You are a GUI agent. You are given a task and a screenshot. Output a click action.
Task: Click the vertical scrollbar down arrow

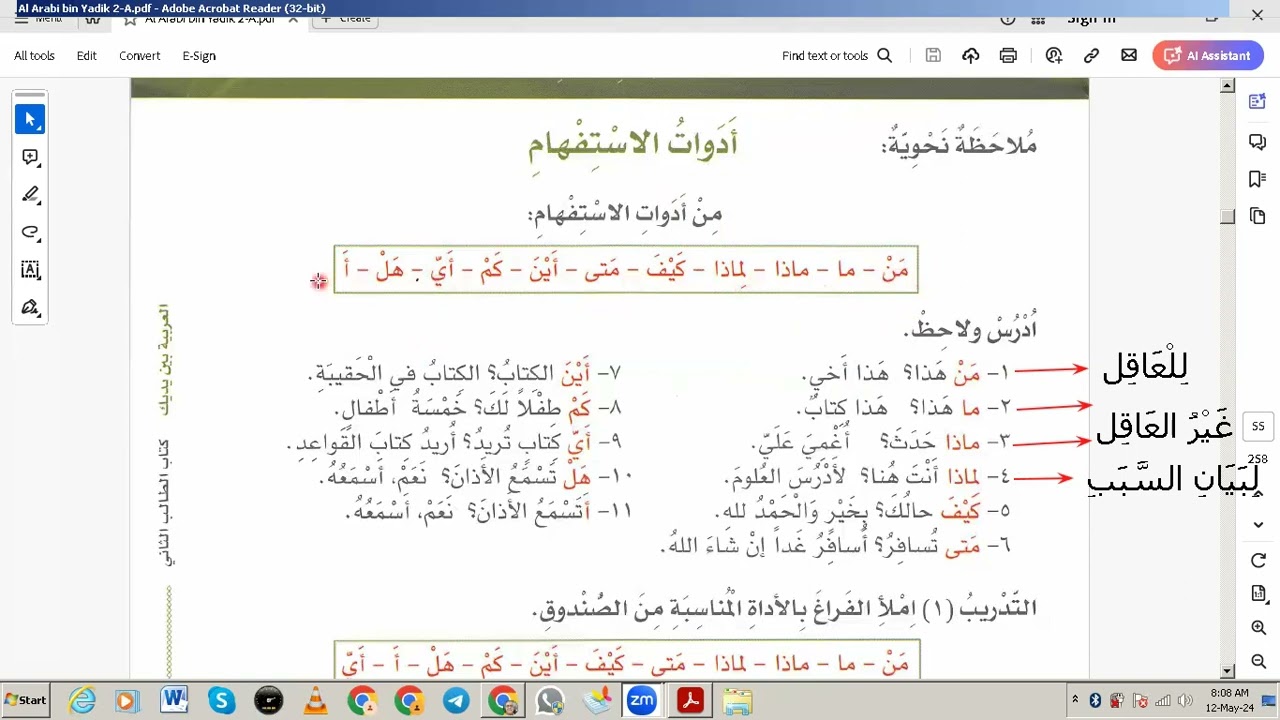pyautogui.click(x=1228, y=671)
